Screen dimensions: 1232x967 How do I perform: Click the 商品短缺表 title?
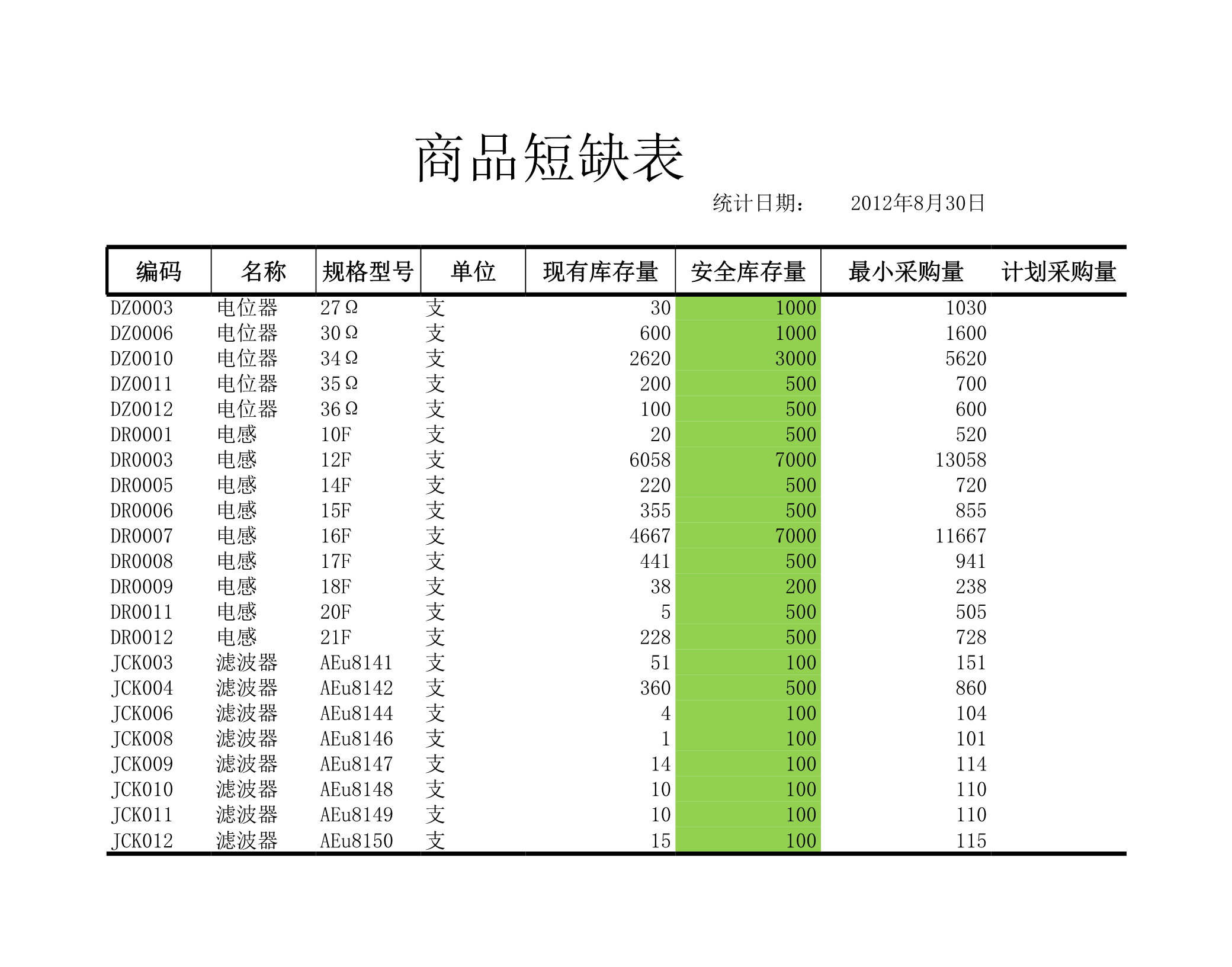(549, 158)
